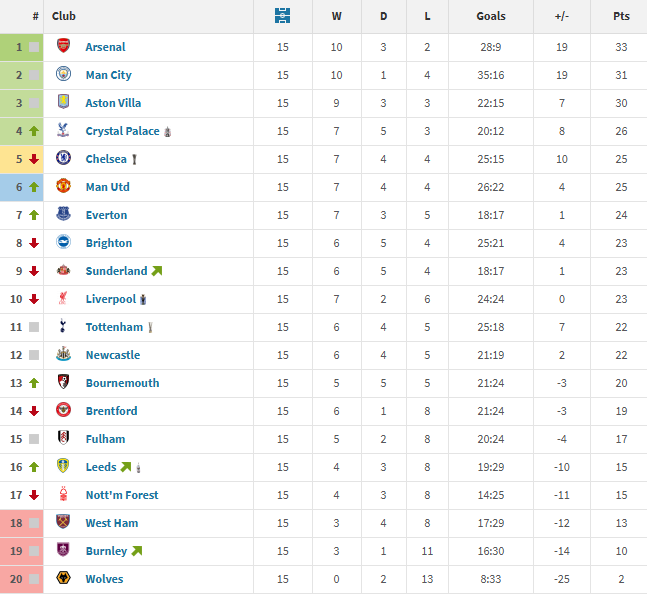Viewport: 647px width, 595px height.
Task: Click the W column header
Action: click(x=335, y=16)
